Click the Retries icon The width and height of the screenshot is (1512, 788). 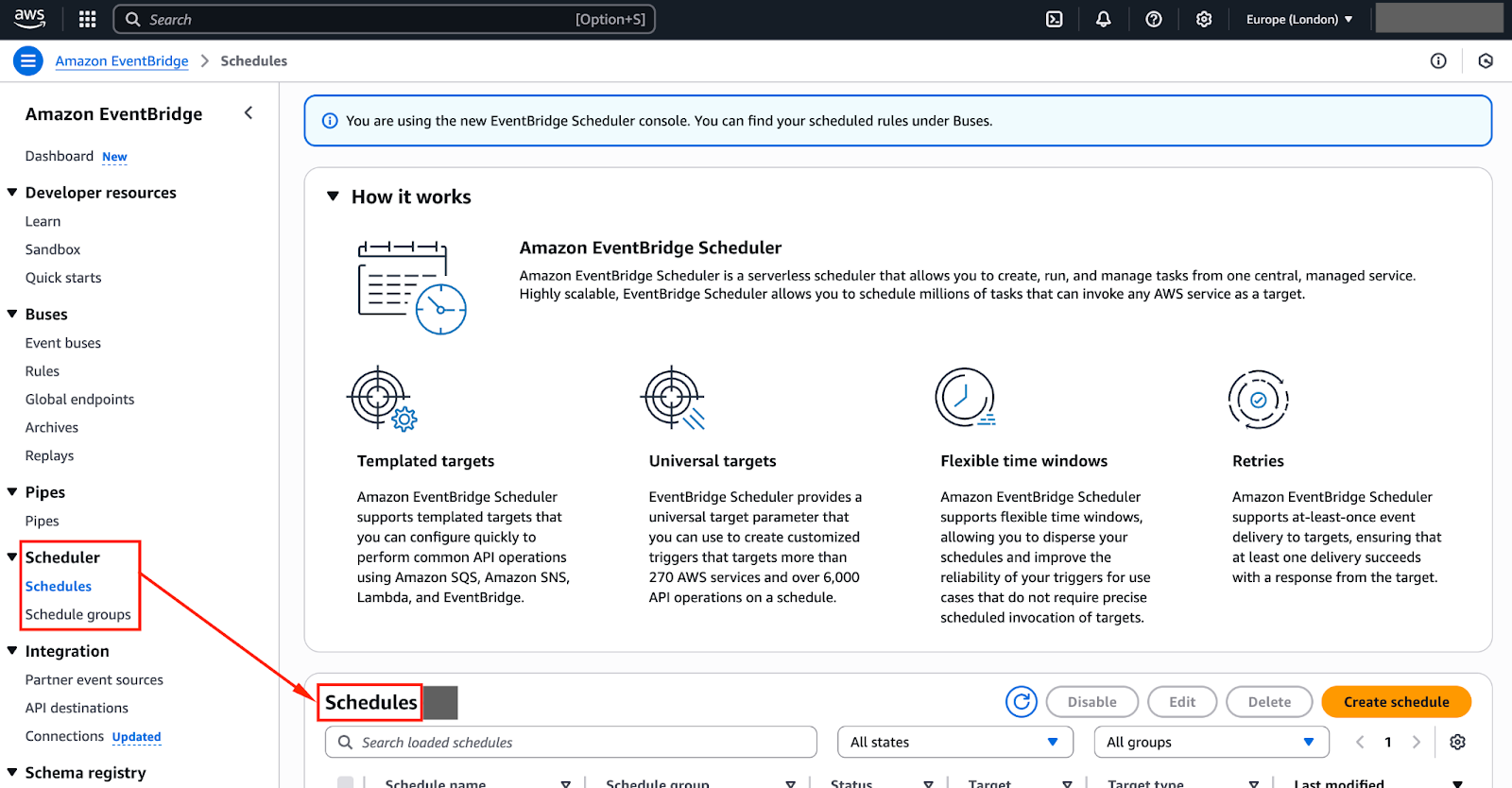point(1258,400)
